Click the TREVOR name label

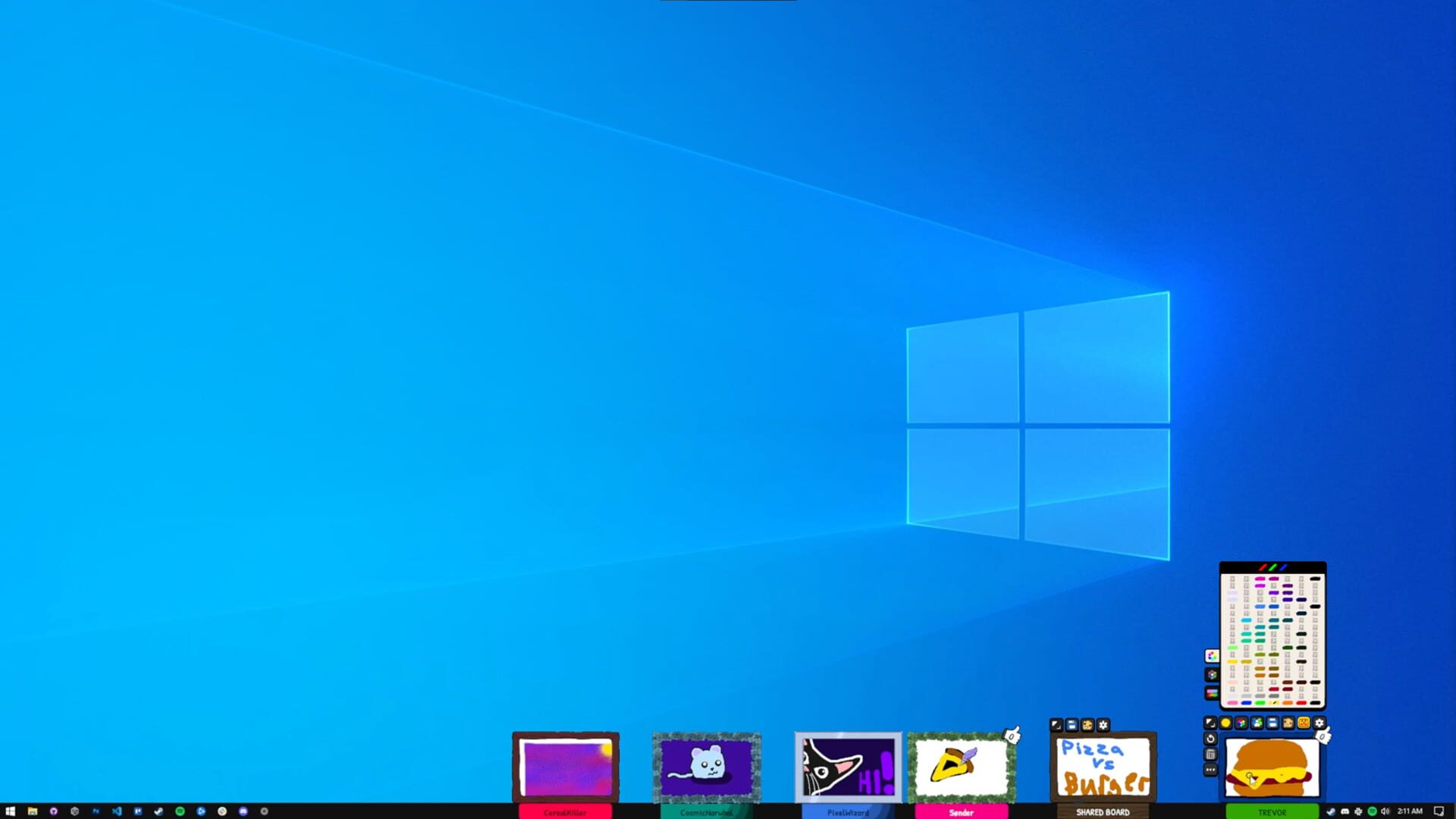point(1272,812)
